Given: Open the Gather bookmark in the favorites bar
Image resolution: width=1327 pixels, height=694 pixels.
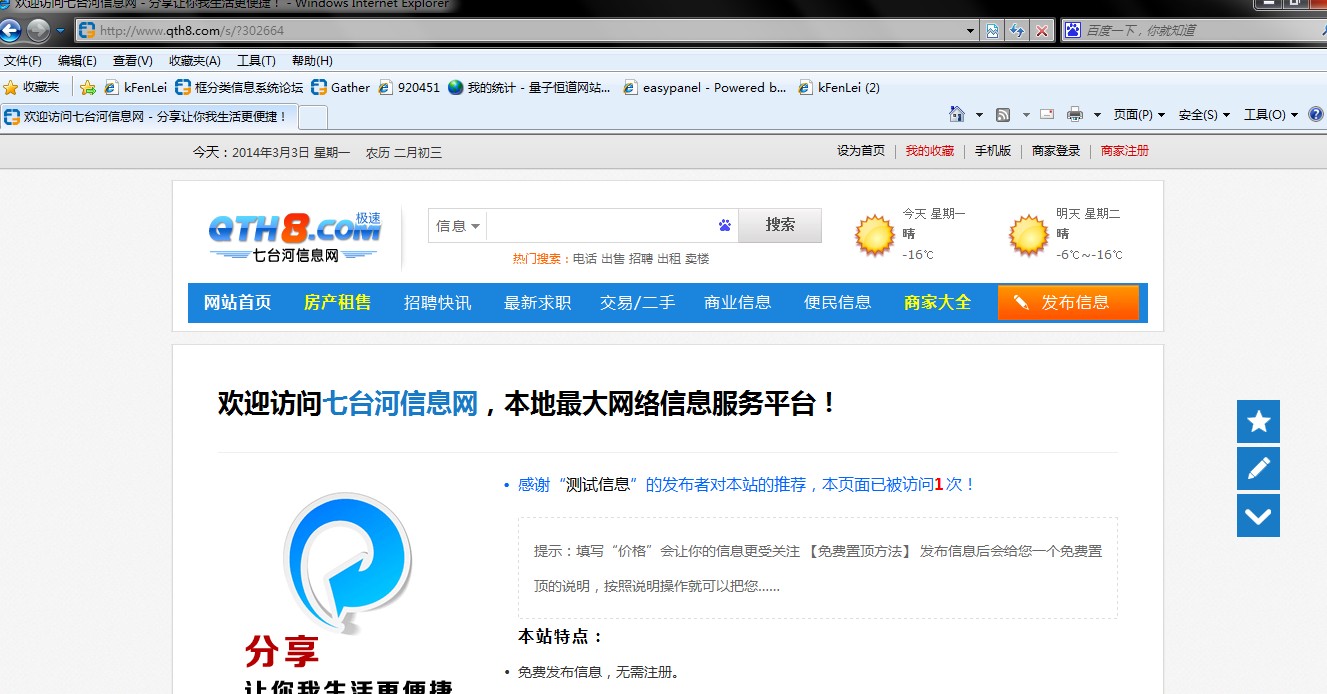Looking at the screenshot, I should coord(341,88).
